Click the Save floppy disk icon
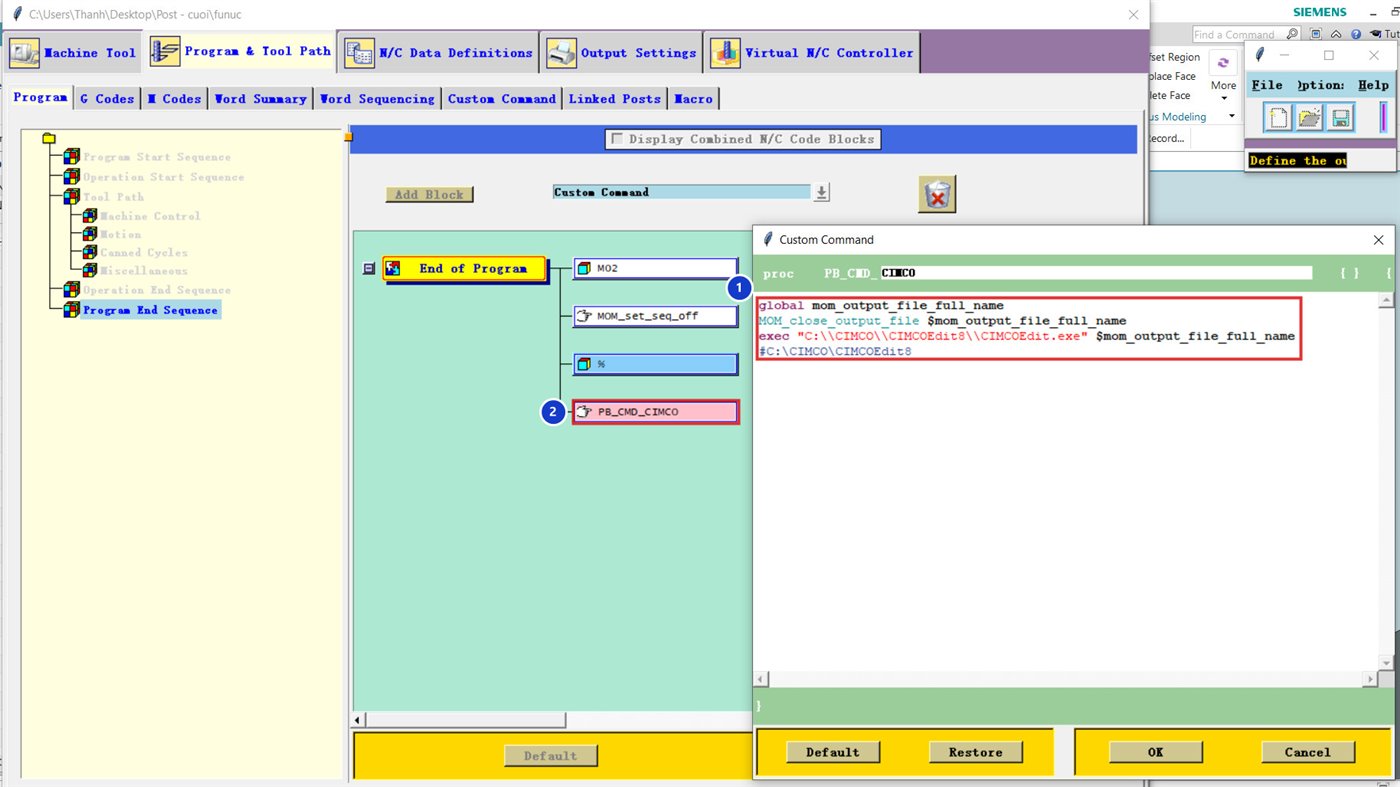The width and height of the screenshot is (1400, 787). [x=1340, y=118]
